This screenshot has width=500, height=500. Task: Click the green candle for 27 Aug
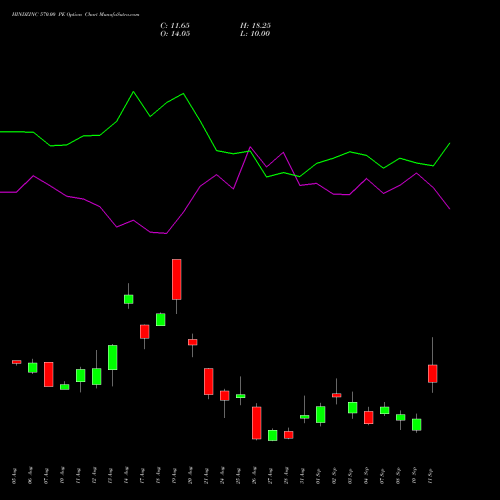tap(273, 435)
